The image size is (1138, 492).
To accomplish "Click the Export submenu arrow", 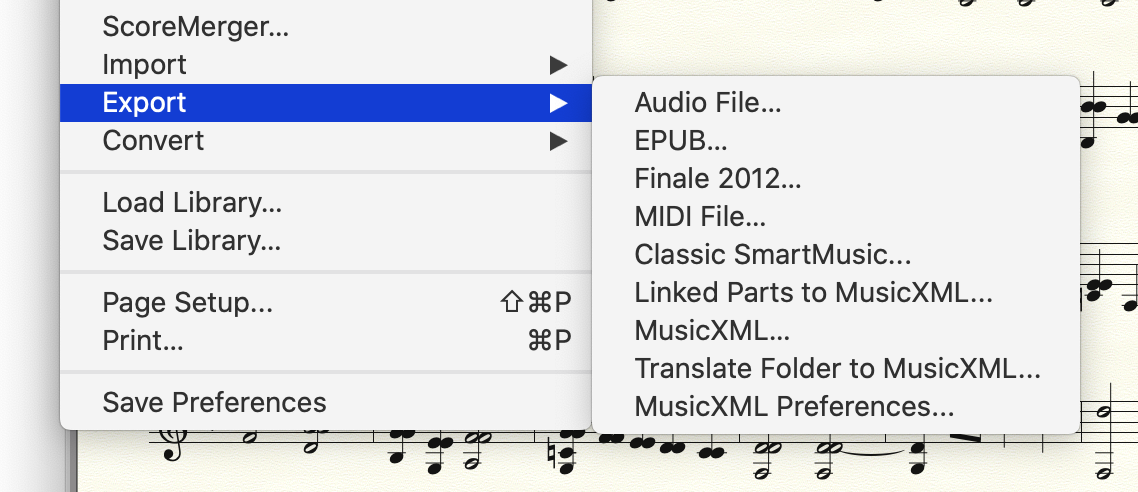I will click(558, 103).
